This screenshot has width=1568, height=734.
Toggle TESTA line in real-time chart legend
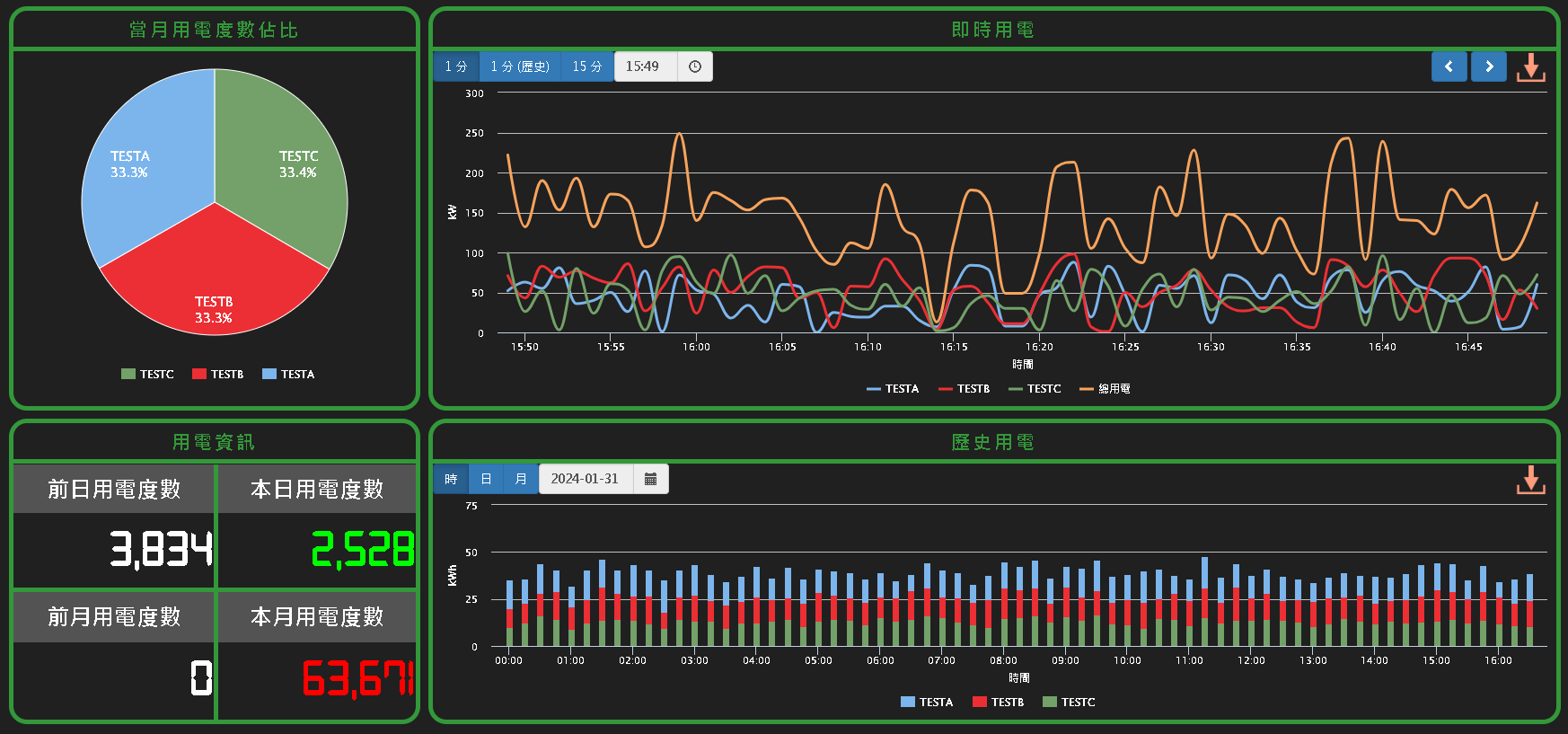[893, 389]
